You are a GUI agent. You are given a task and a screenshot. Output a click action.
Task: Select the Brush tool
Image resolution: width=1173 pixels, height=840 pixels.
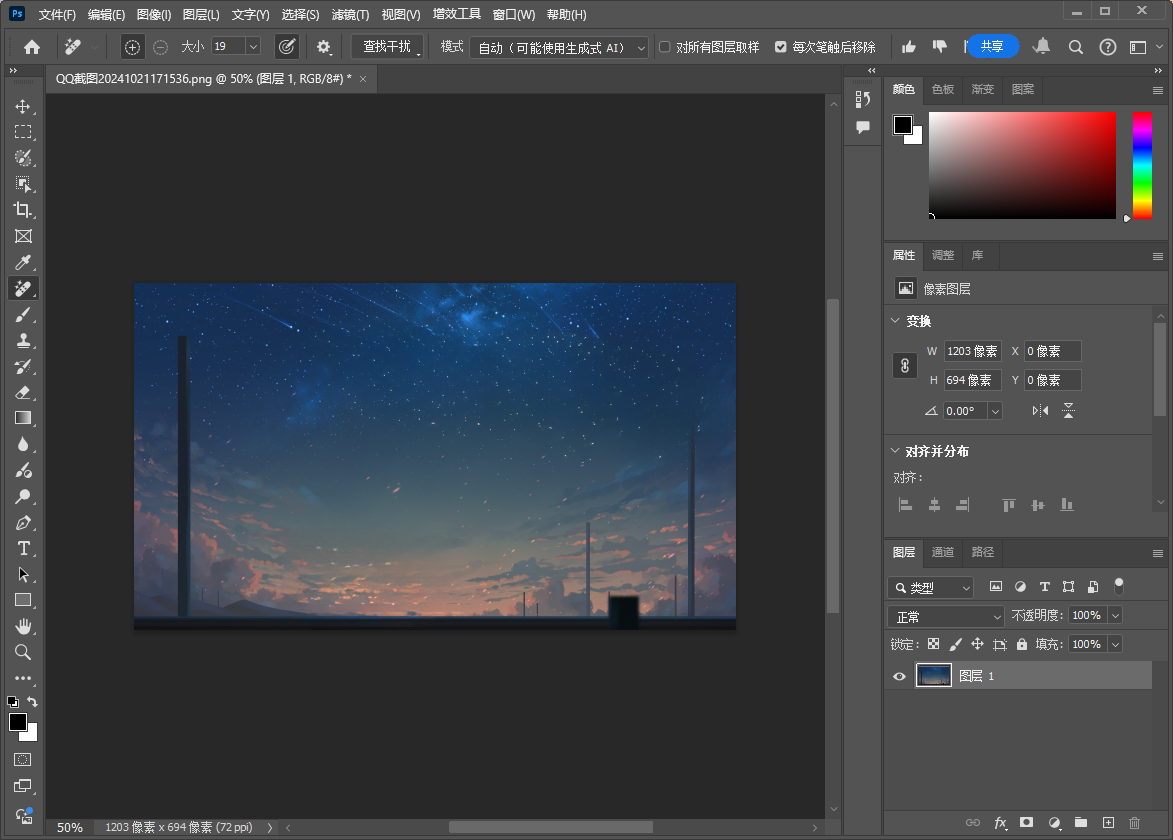tap(23, 315)
